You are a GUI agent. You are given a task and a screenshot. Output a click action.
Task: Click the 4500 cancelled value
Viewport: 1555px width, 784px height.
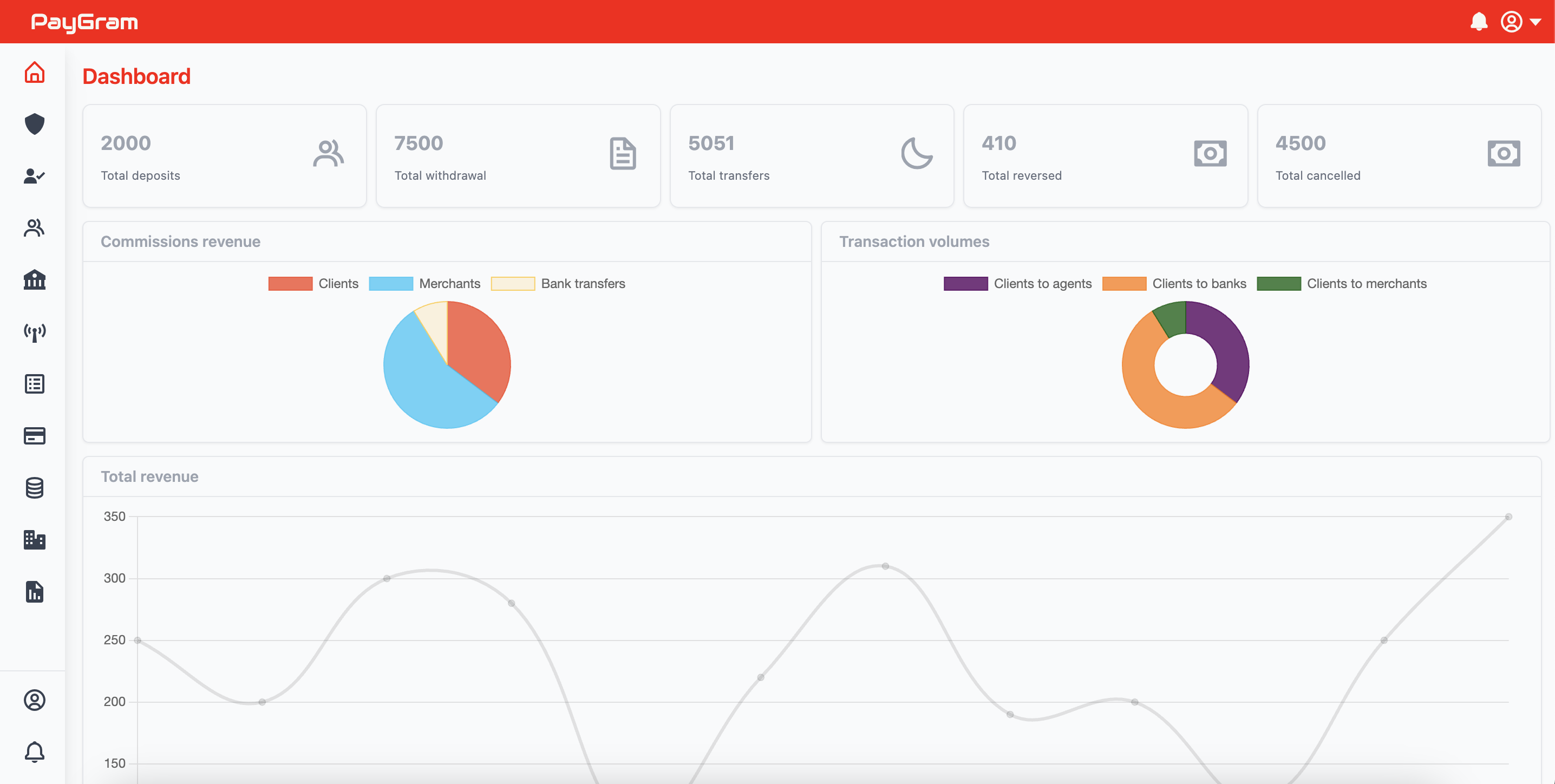pyautogui.click(x=1301, y=143)
